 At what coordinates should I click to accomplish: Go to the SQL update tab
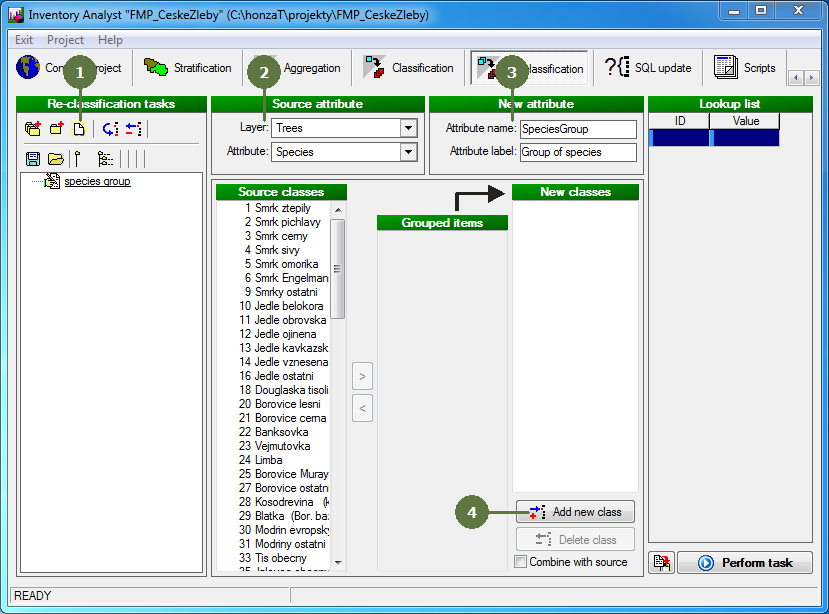649,68
